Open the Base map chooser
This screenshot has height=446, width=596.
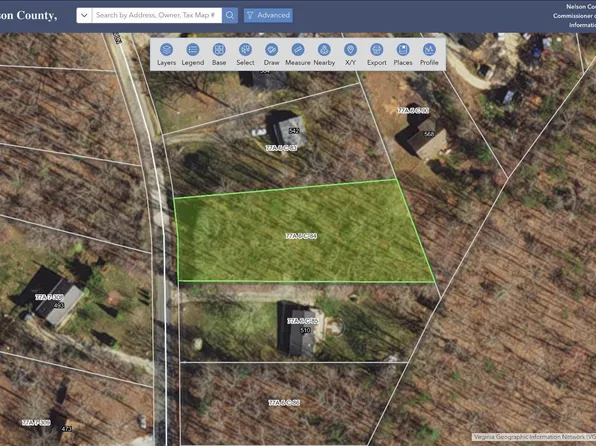point(219,55)
